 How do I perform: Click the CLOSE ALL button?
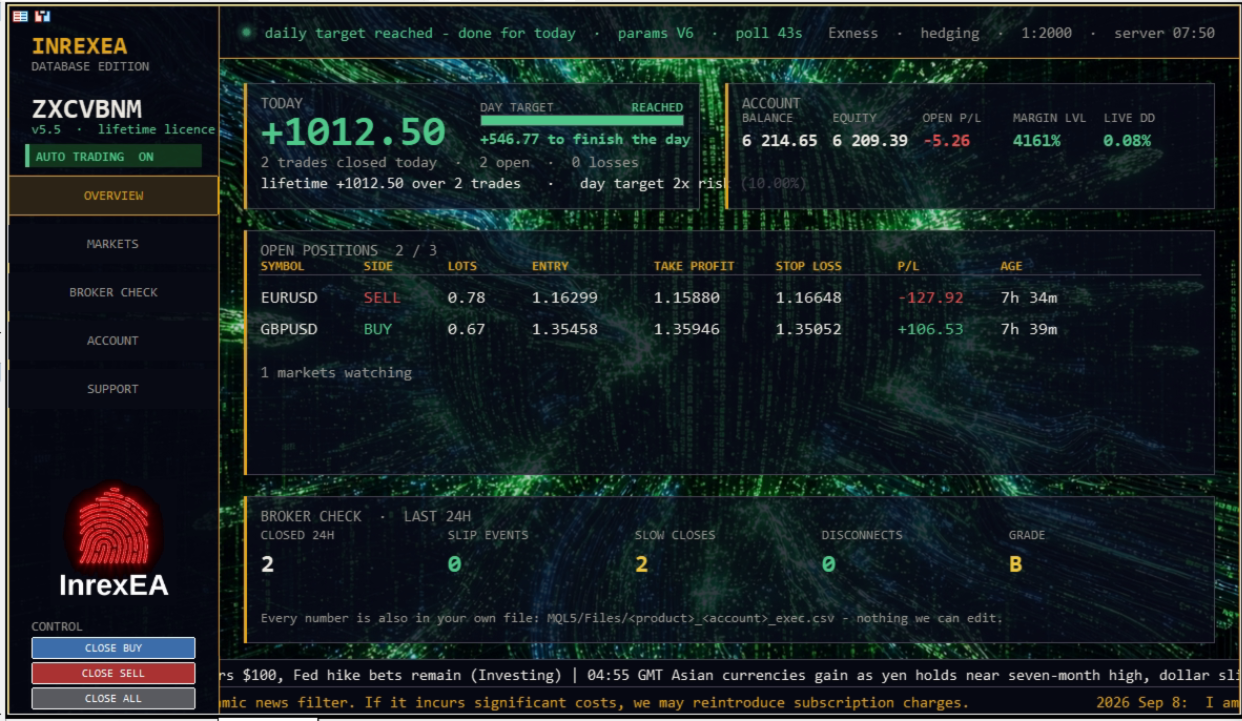point(113,698)
